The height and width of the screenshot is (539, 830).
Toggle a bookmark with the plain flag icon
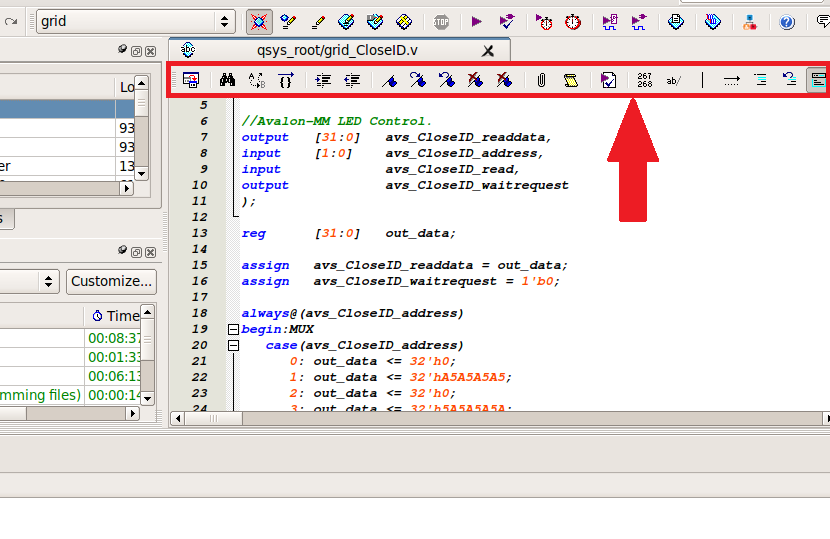pyautogui.click(x=390, y=80)
